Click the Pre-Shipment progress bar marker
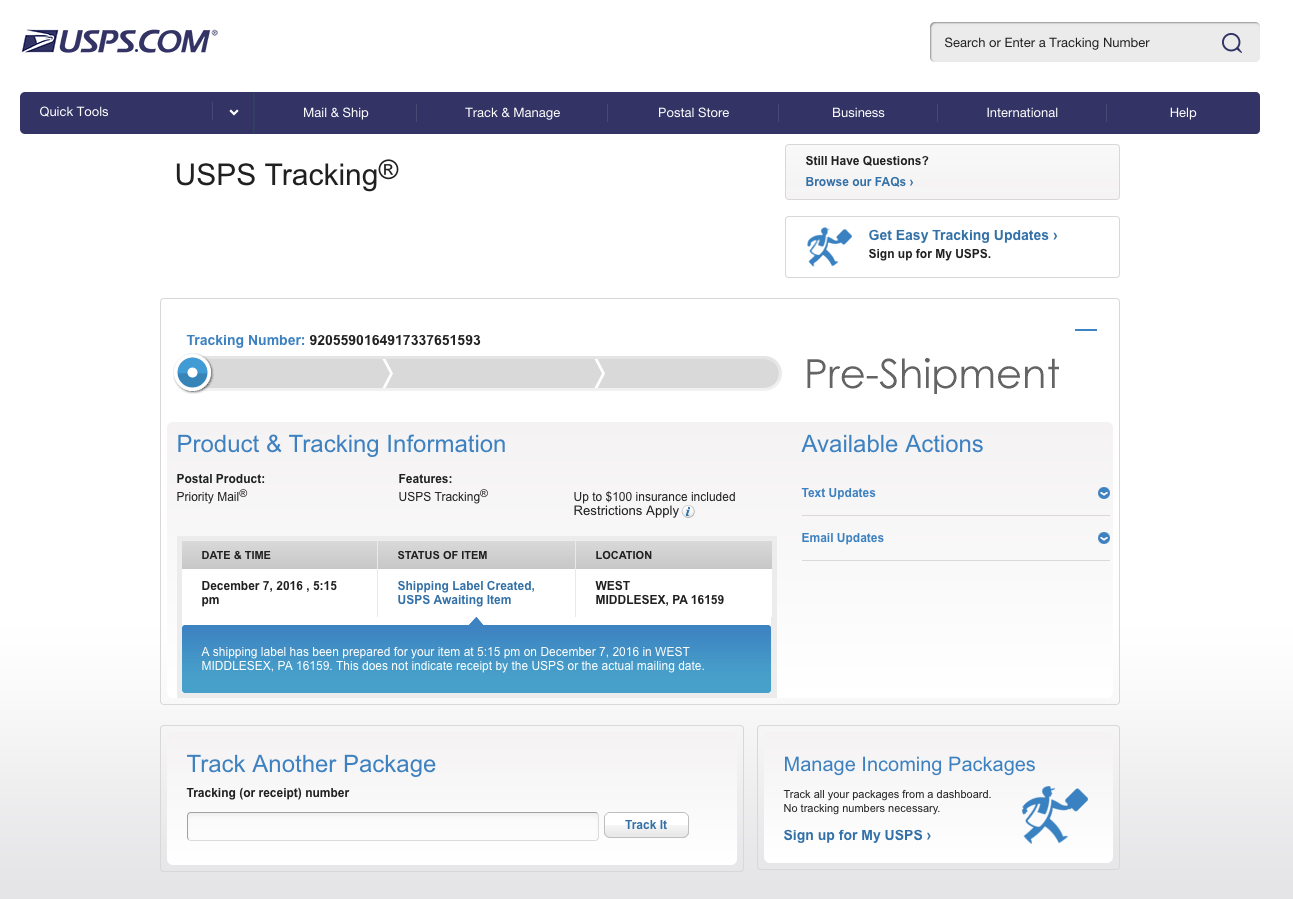1293x899 pixels. [x=193, y=373]
